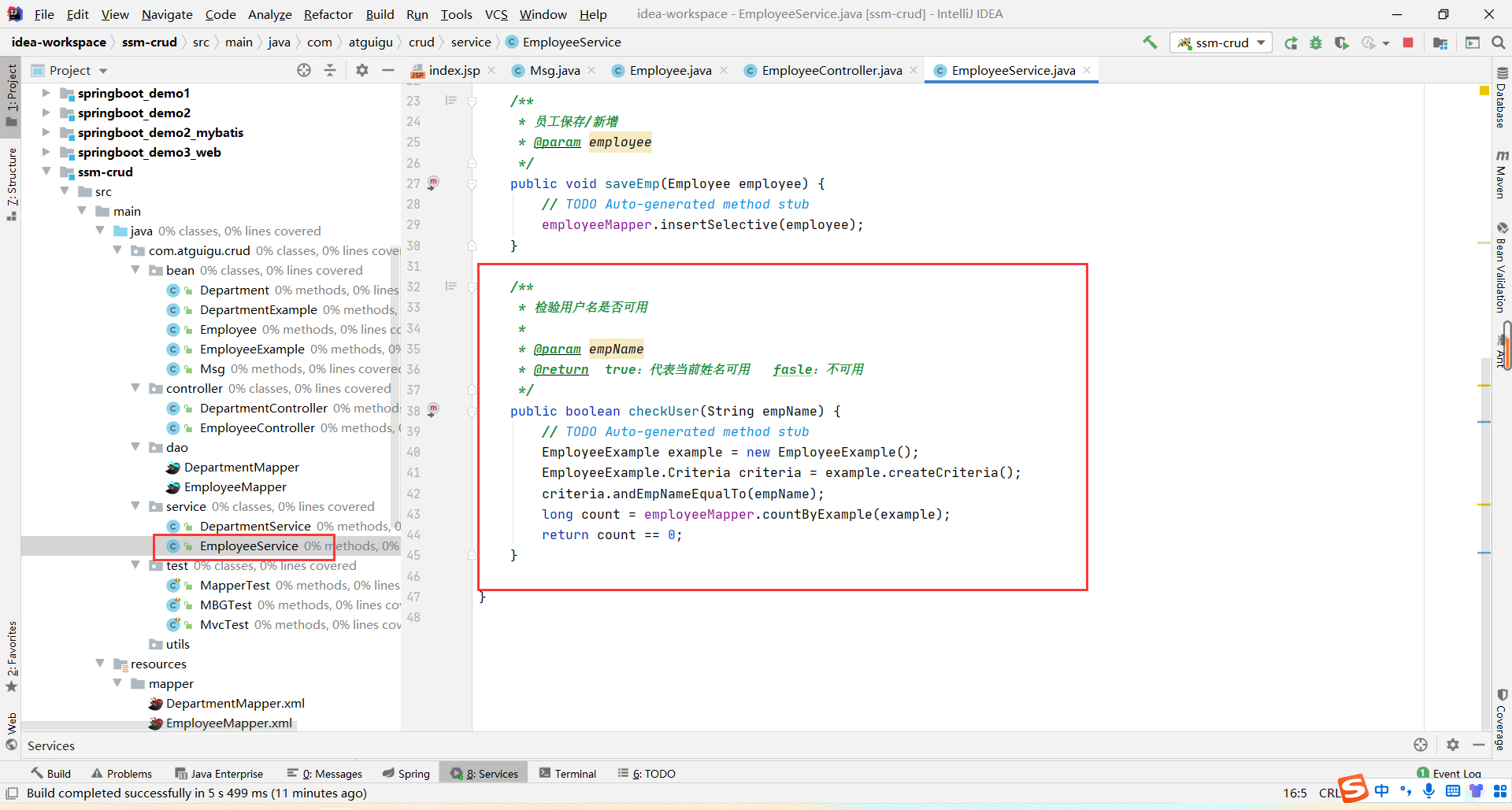Viewport: 1512px width, 810px height.
Task: Open Services panel settings gear
Action: pyautogui.click(x=1453, y=745)
